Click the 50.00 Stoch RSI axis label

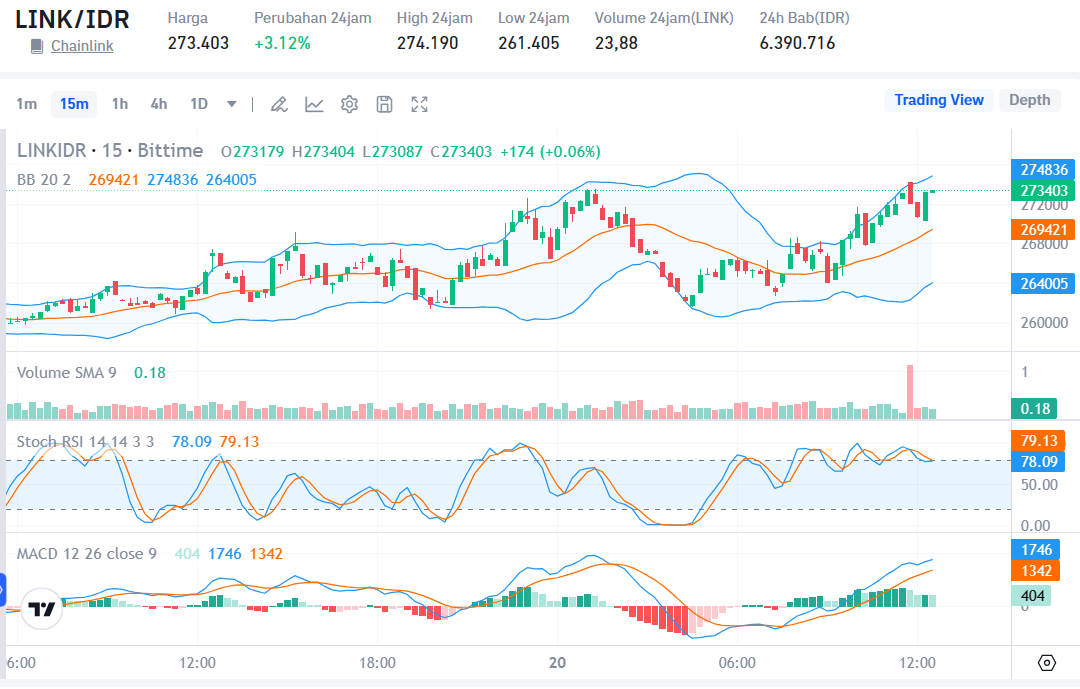pos(1039,484)
